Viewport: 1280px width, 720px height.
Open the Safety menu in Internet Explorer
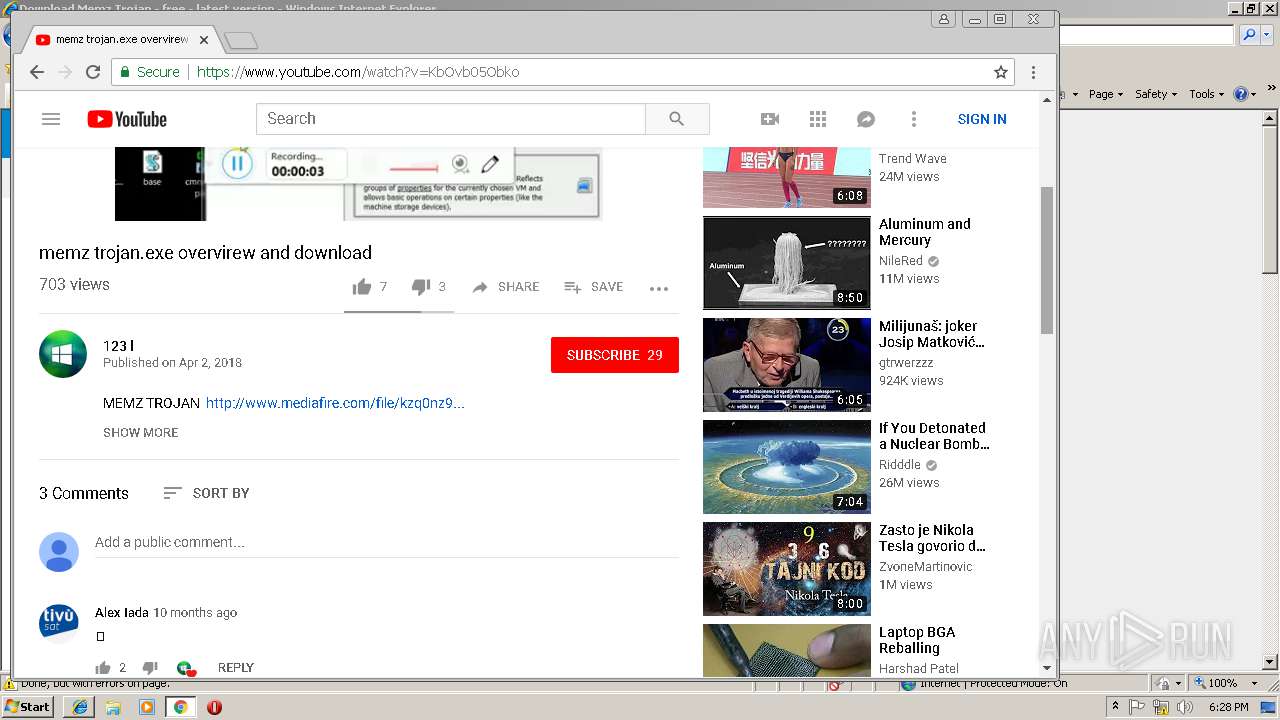pyautogui.click(x=1157, y=94)
